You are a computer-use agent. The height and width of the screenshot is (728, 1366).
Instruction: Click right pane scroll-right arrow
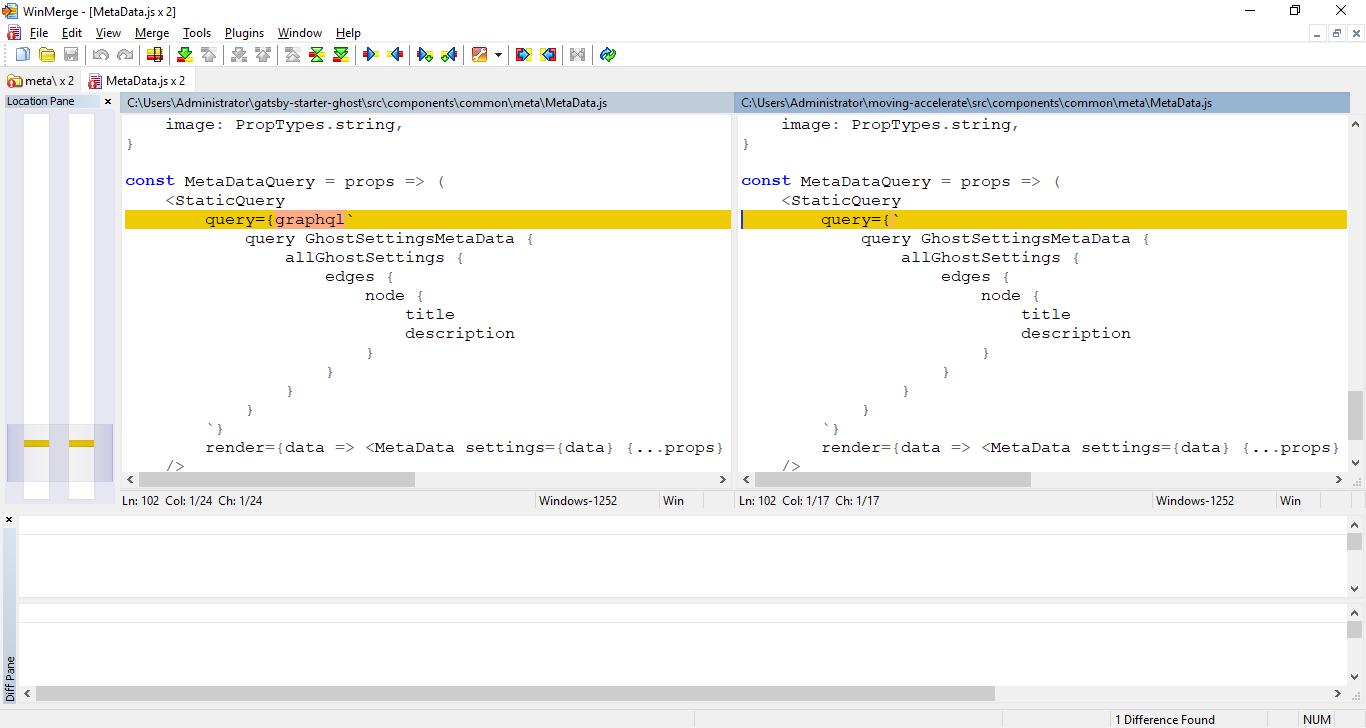click(x=1339, y=480)
